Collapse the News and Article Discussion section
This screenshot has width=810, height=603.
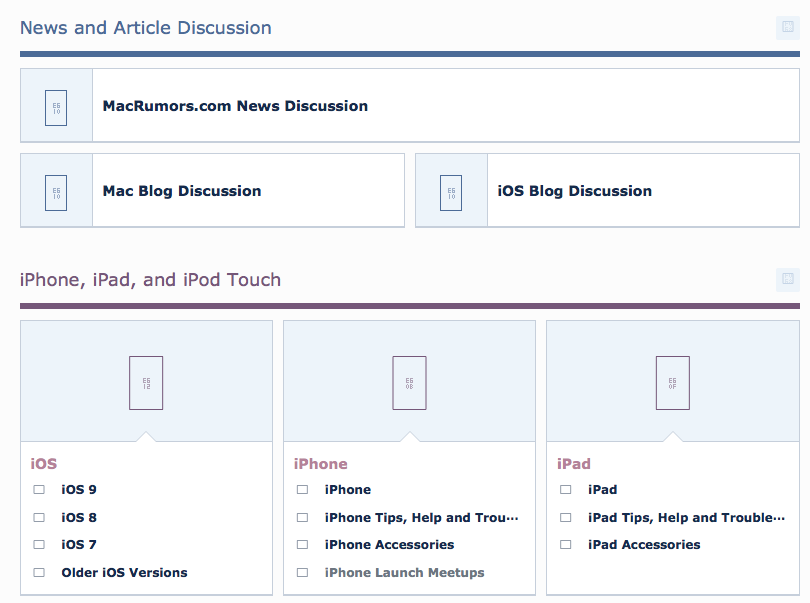788,27
